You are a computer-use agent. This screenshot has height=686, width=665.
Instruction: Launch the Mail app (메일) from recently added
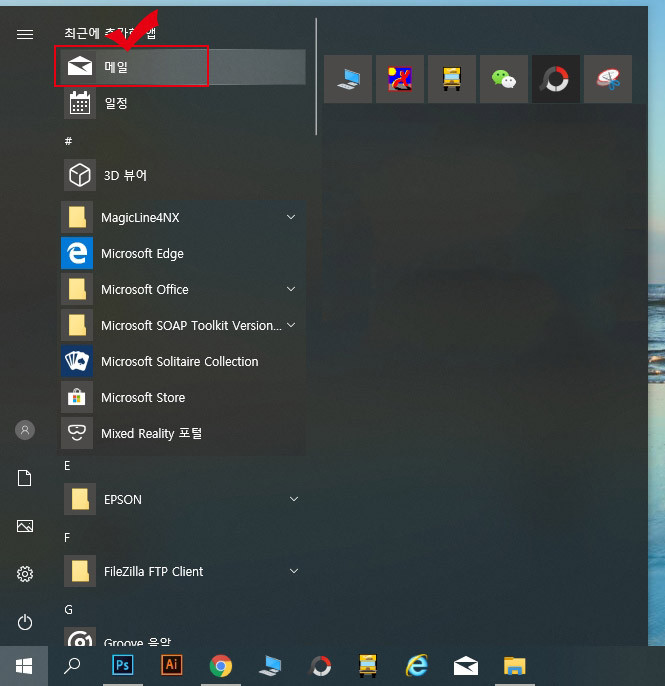pos(183,66)
